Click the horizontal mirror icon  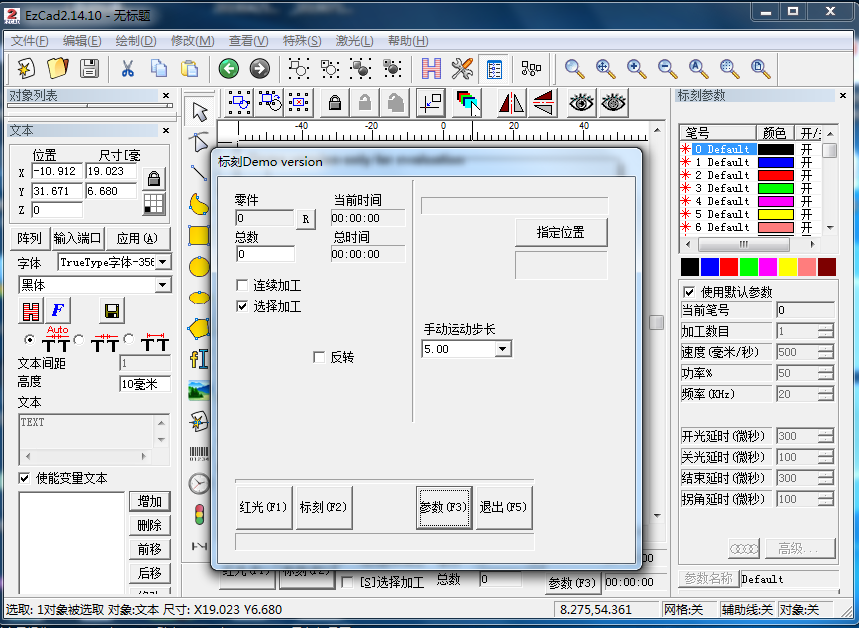coord(512,102)
